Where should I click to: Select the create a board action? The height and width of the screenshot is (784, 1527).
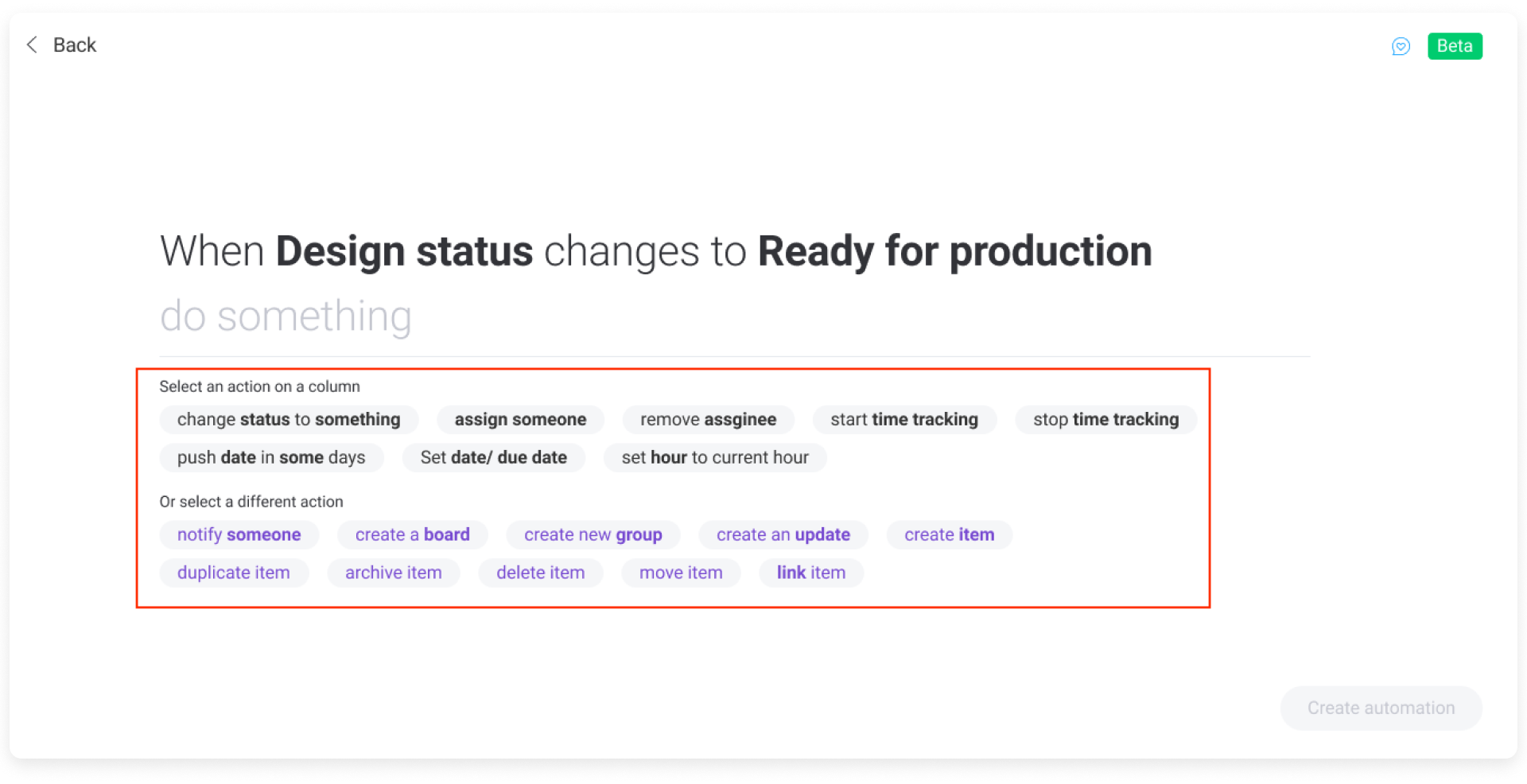pyautogui.click(x=412, y=534)
